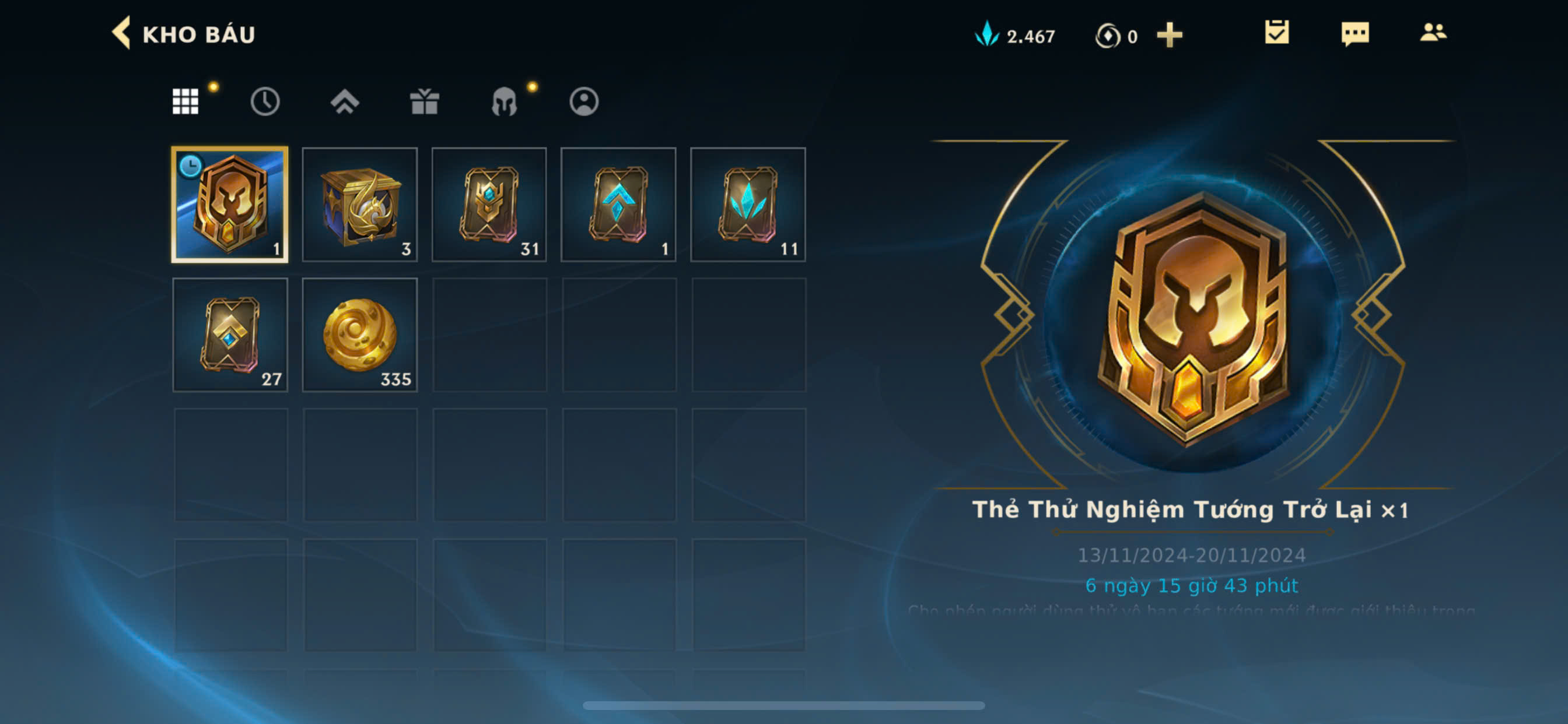Select the diamond card with count 27

tap(230, 335)
